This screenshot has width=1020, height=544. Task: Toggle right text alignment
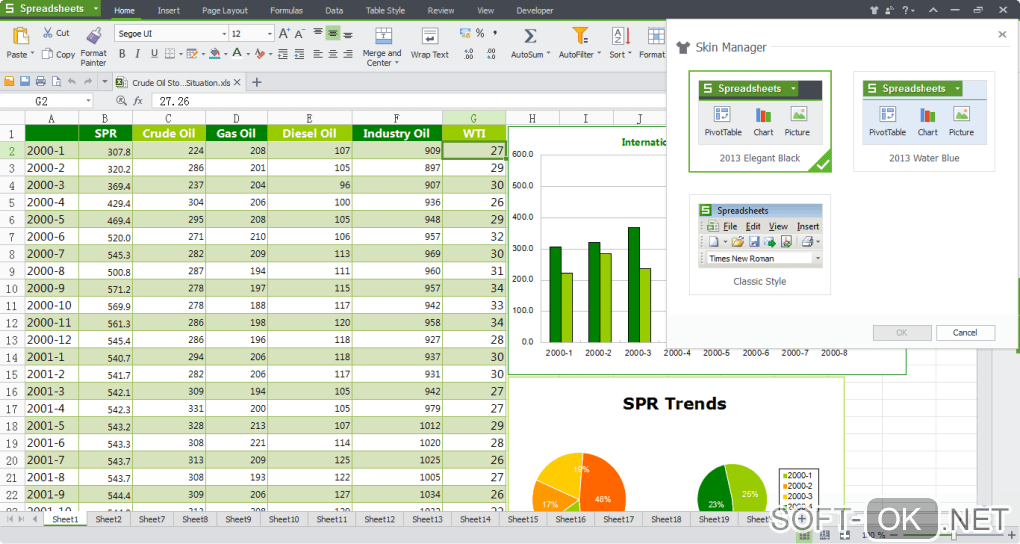348,54
